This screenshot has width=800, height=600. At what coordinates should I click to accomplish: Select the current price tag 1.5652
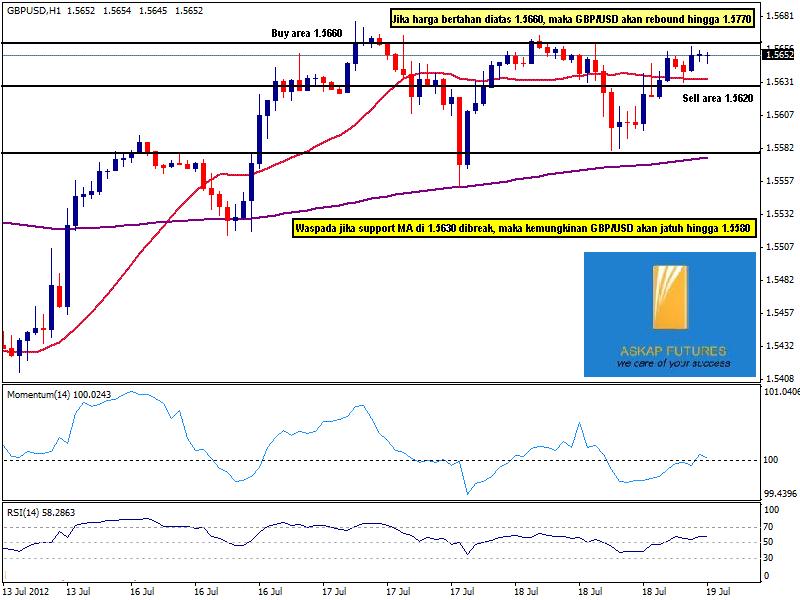(778, 55)
